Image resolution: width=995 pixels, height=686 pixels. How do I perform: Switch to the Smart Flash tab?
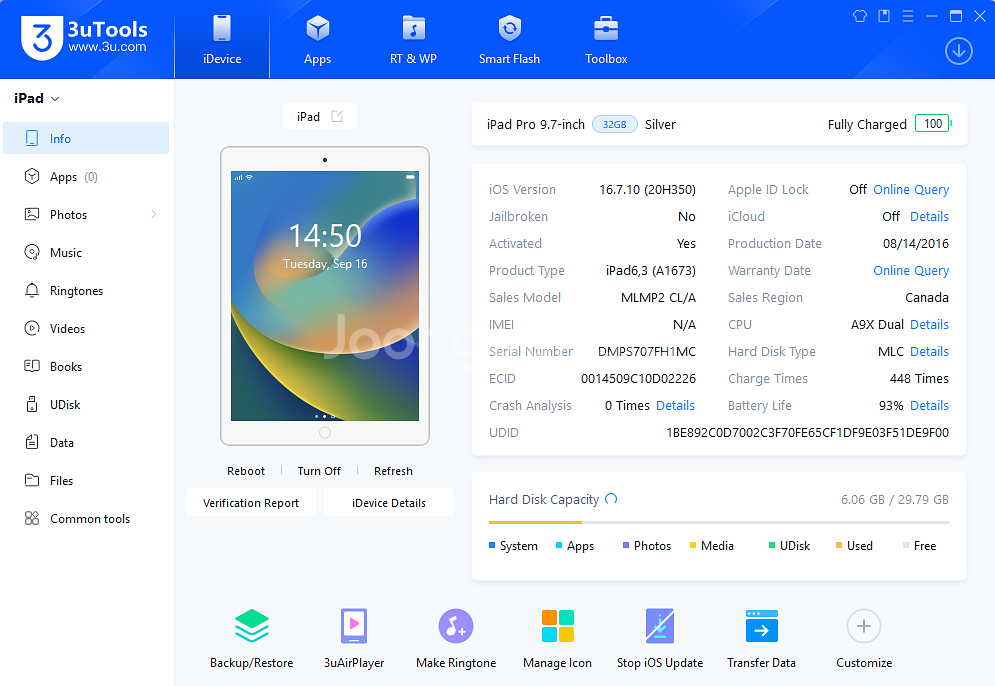click(x=509, y=40)
